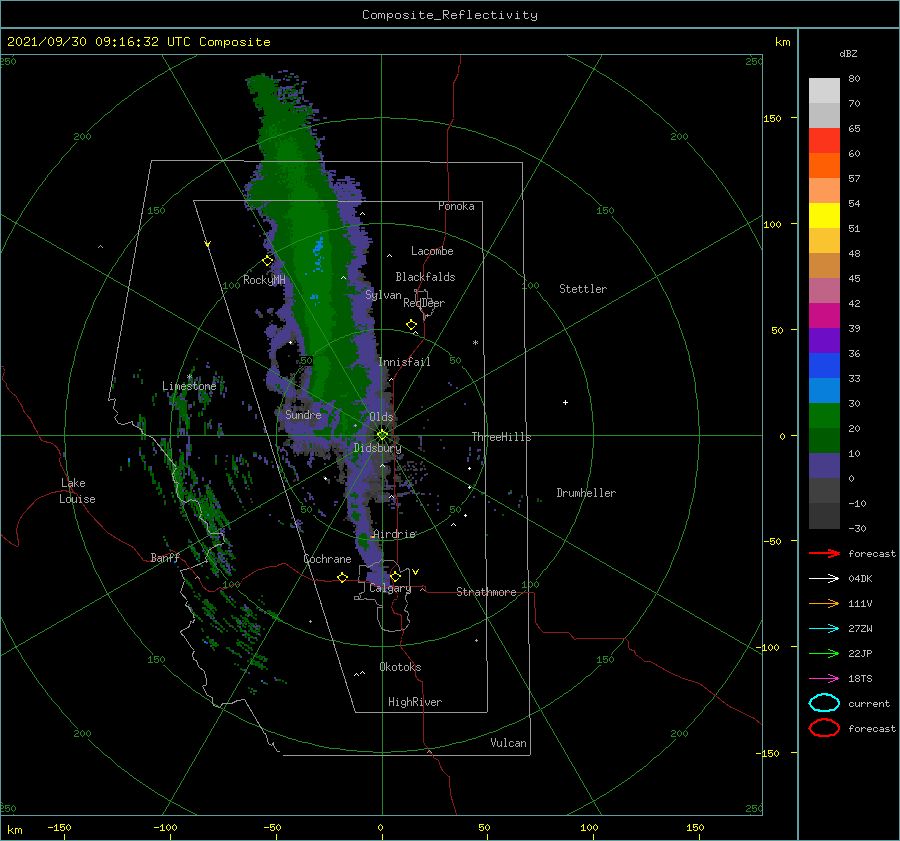Screen dimensions: 900x841
Task: Click the ThreeHills city label
Action: 501,437
